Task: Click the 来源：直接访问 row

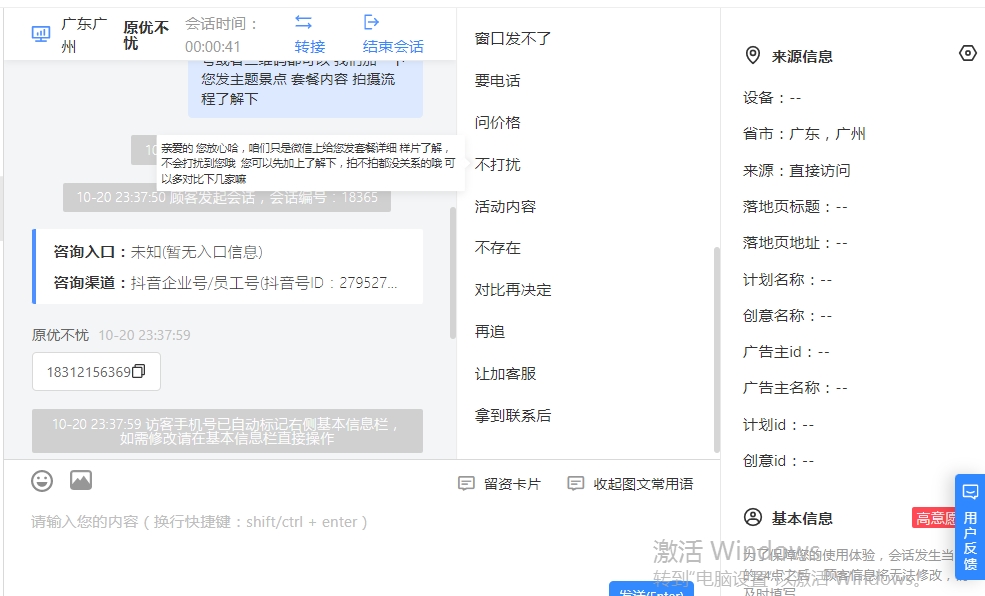Action: pos(797,170)
